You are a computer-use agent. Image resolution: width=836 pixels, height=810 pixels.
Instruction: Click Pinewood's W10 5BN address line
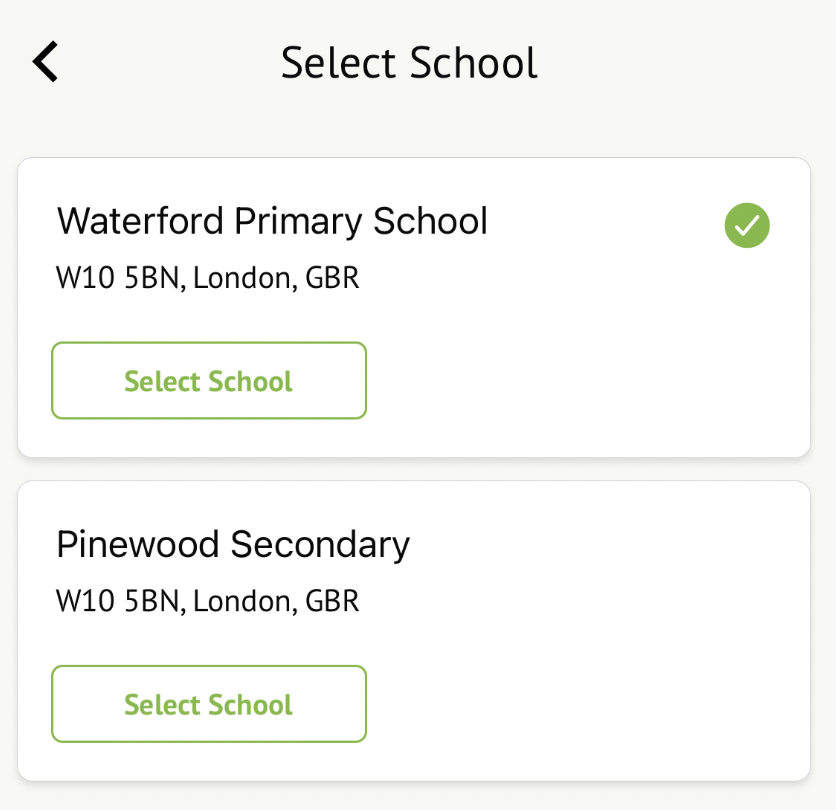click(x=207, y=601)
